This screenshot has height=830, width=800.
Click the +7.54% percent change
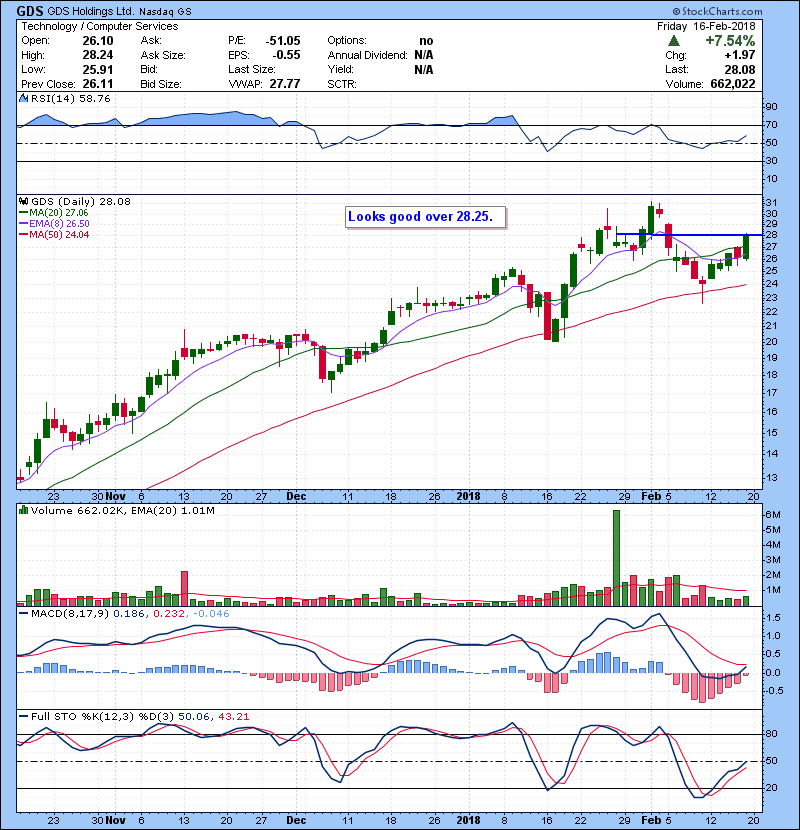coord(730,41)
